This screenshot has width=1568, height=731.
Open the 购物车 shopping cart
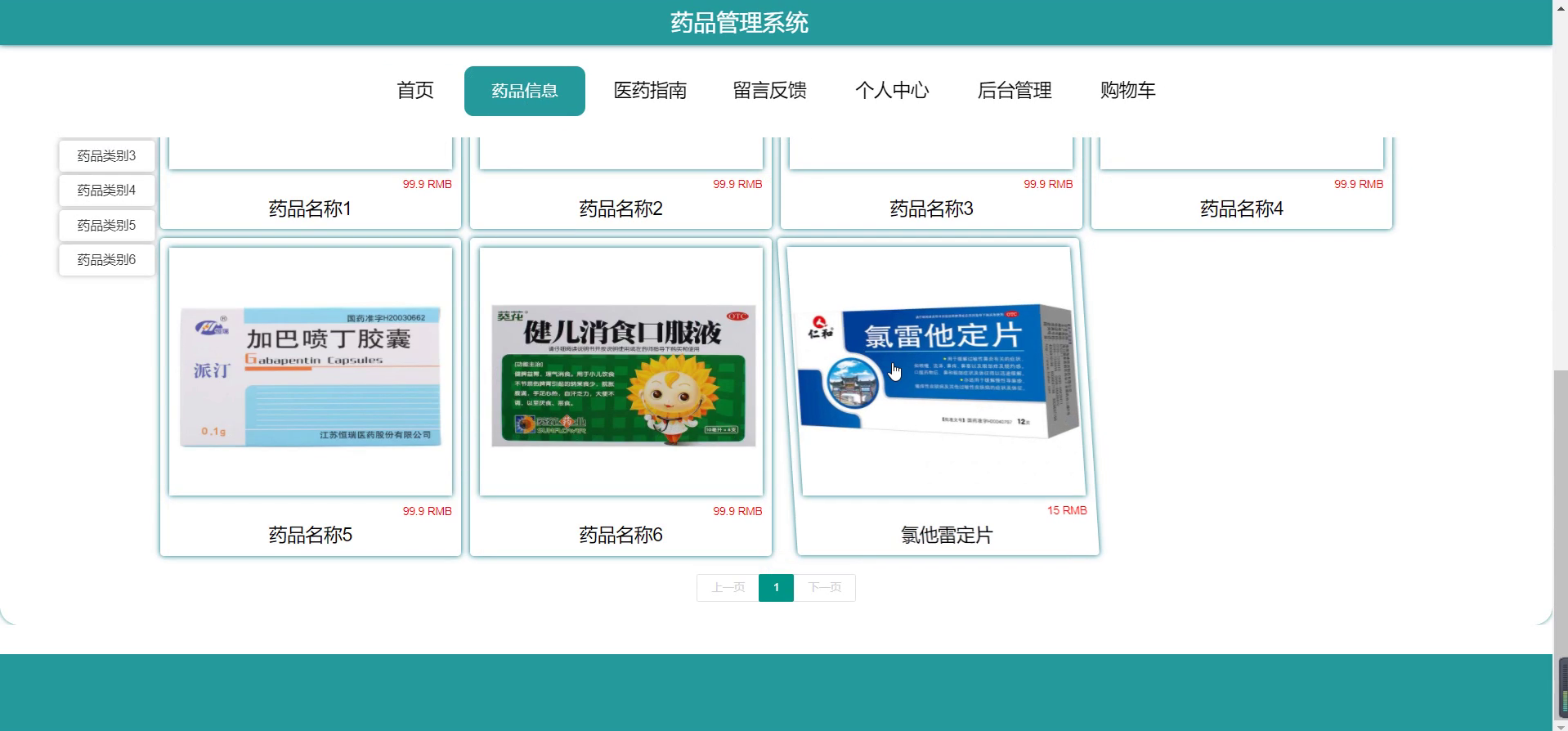pos(1127,91)
